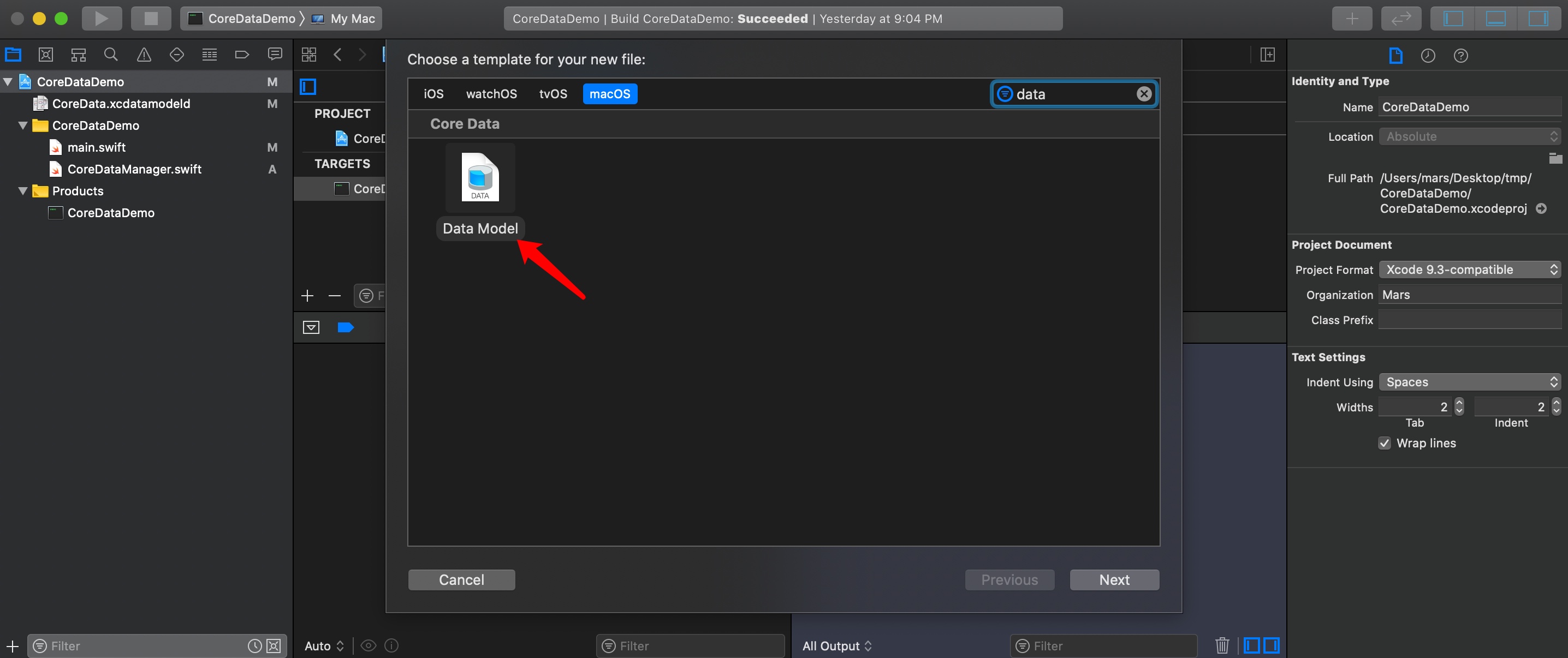
Task: Clear the console with trash icon
Action: 1222,645
